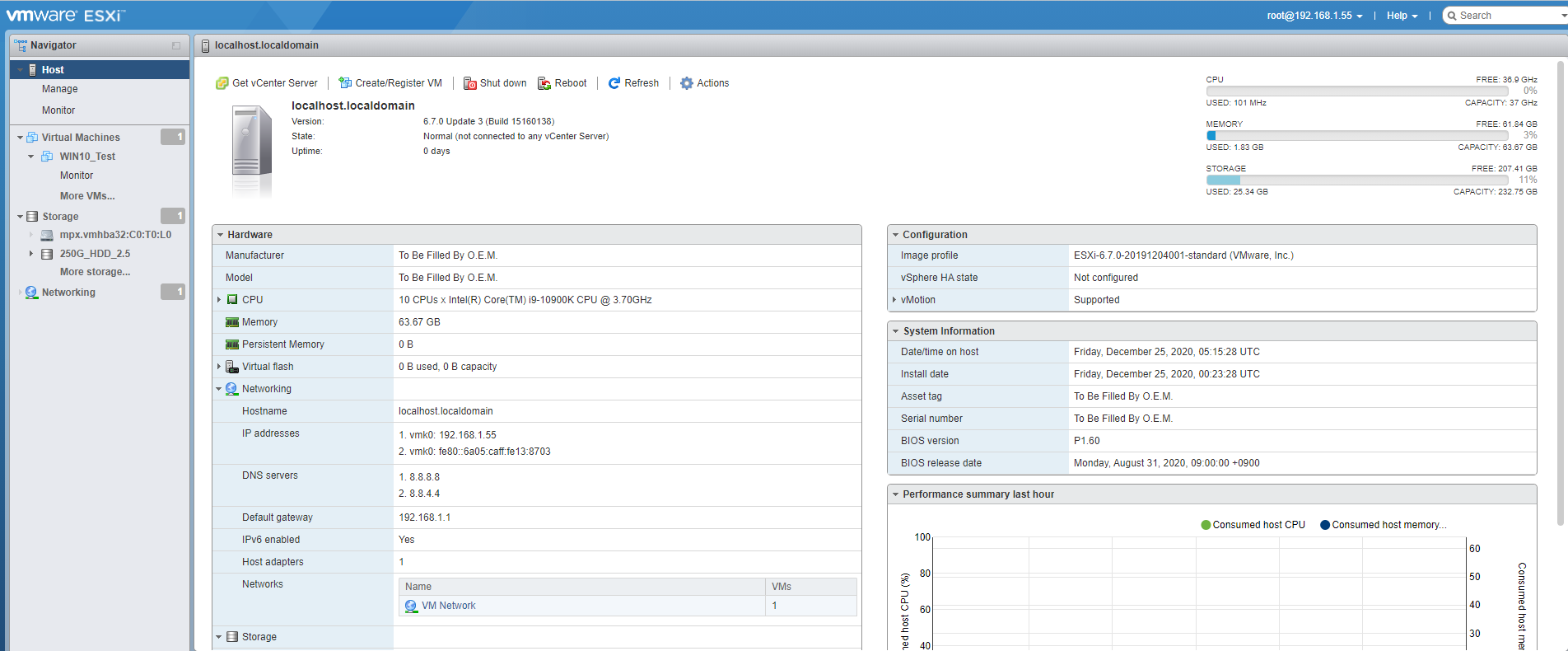The height and width of the screenshot is (651, 1568).
Task: Click the VM Network icon in Networks table
Action: [x=411, y=606]
